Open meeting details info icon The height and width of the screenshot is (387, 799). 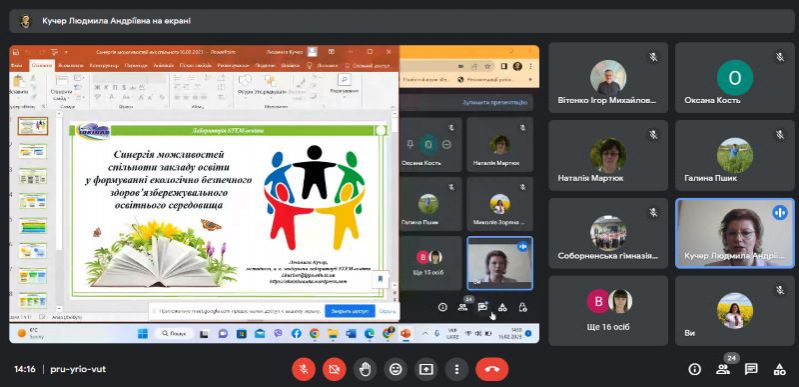point(694,369)
